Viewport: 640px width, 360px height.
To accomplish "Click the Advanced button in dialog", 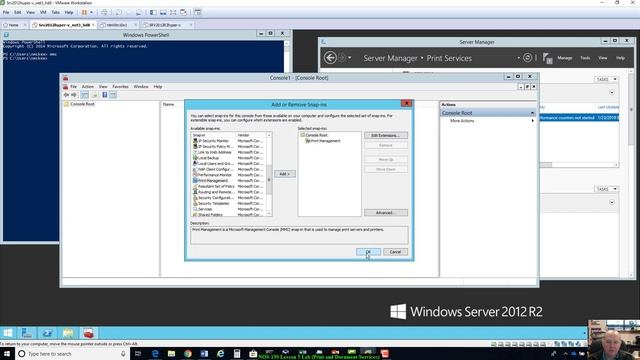I will [x=386, y=213].
